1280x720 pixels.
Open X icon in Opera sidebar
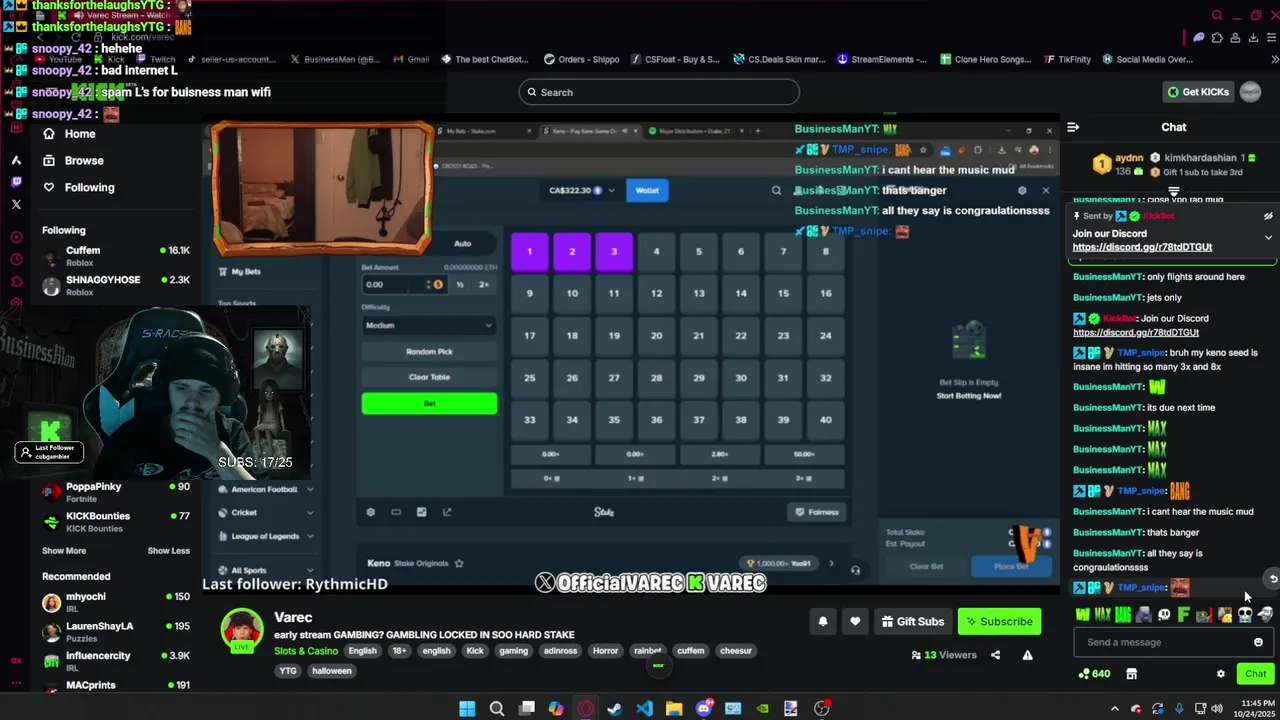pos(16,204)
